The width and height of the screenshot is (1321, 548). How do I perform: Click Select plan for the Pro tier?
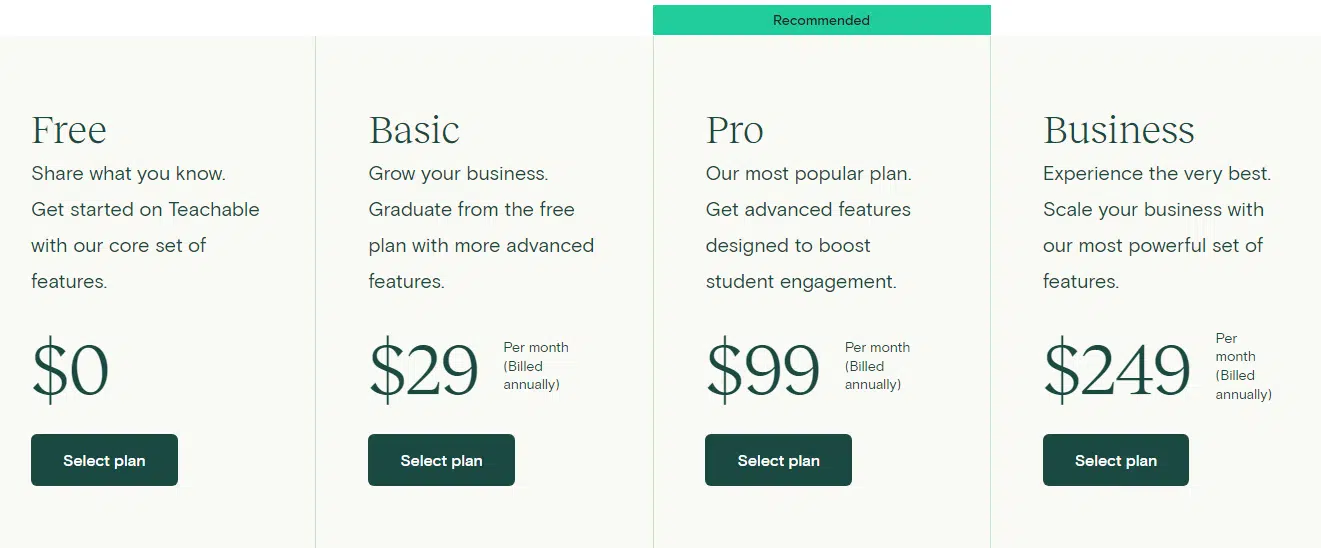point(778,460)
